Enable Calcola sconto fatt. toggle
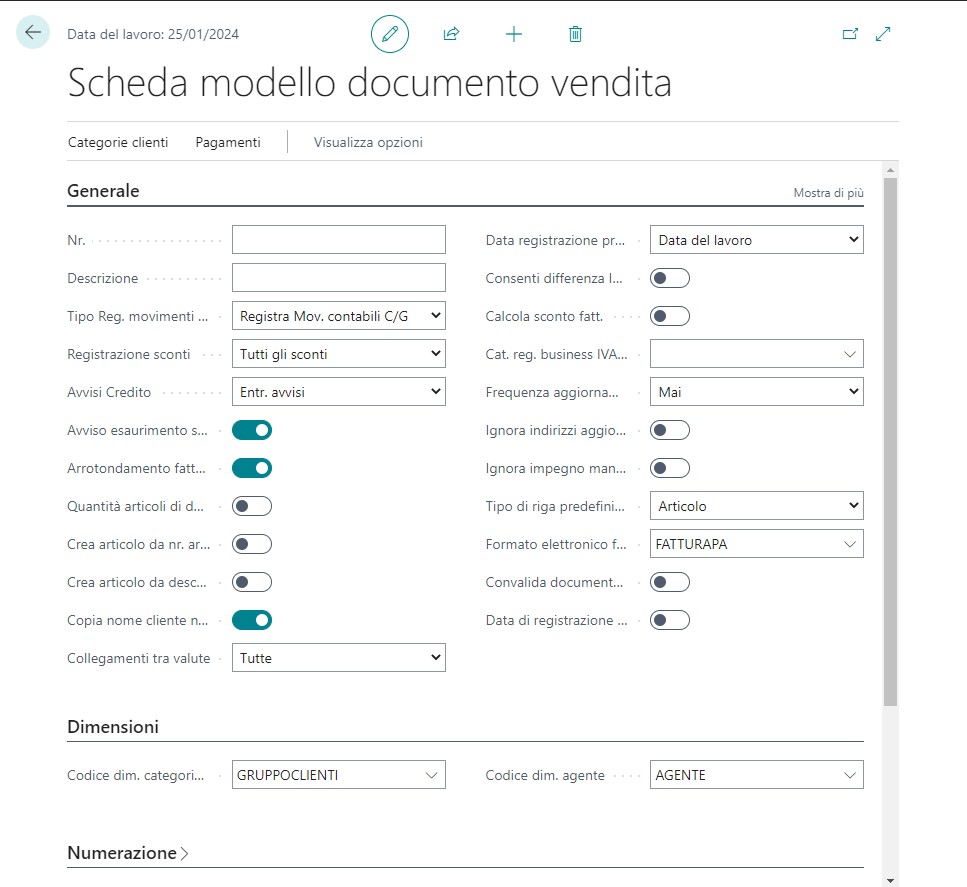Viewport: 967px width, 887px height. (x=670, y=316)
